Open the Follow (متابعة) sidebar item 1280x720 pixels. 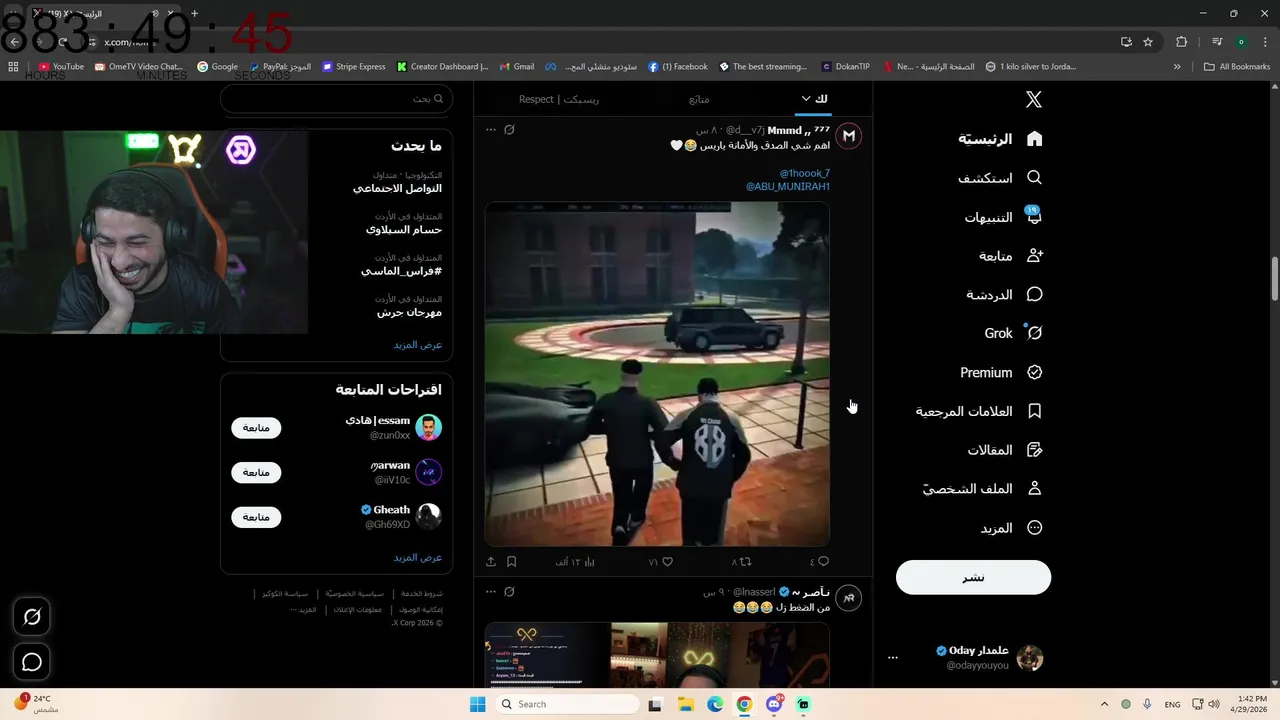coord(1011,256)
